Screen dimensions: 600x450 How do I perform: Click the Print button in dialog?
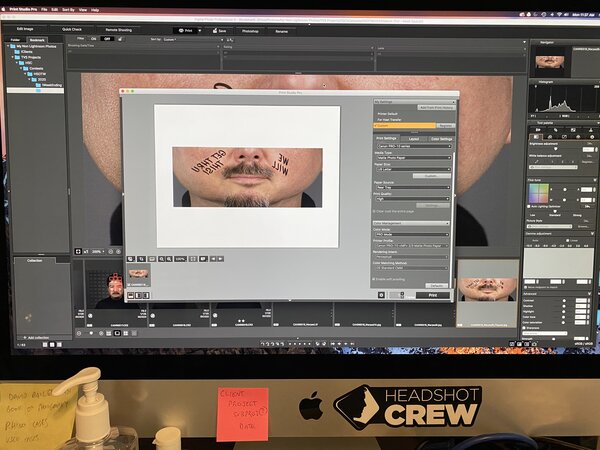tap(432, 295)
